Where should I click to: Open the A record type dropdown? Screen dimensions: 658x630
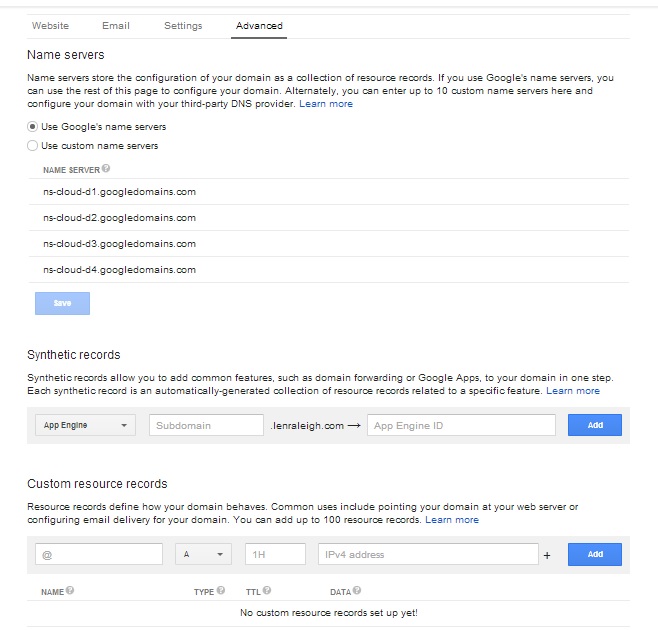204,554
